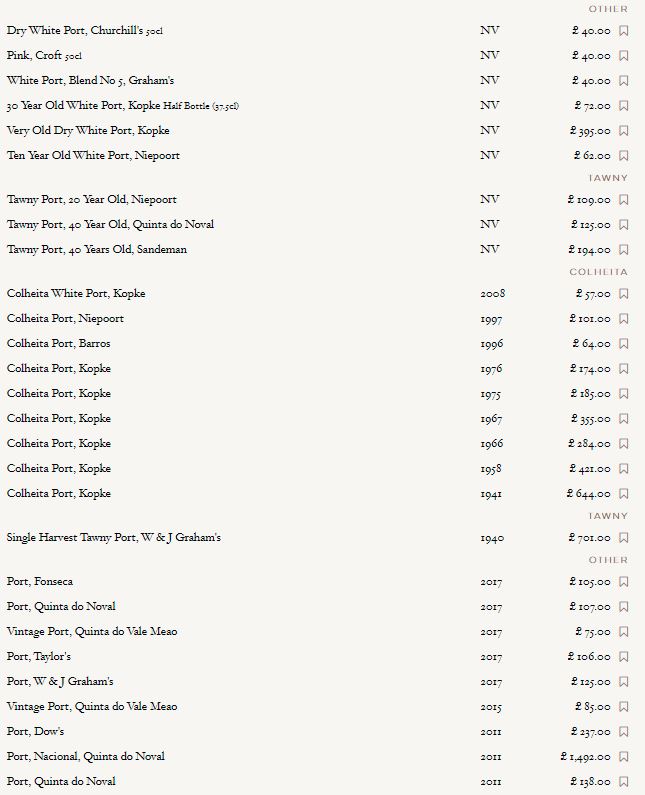Click the Colheita section heading

598,272
